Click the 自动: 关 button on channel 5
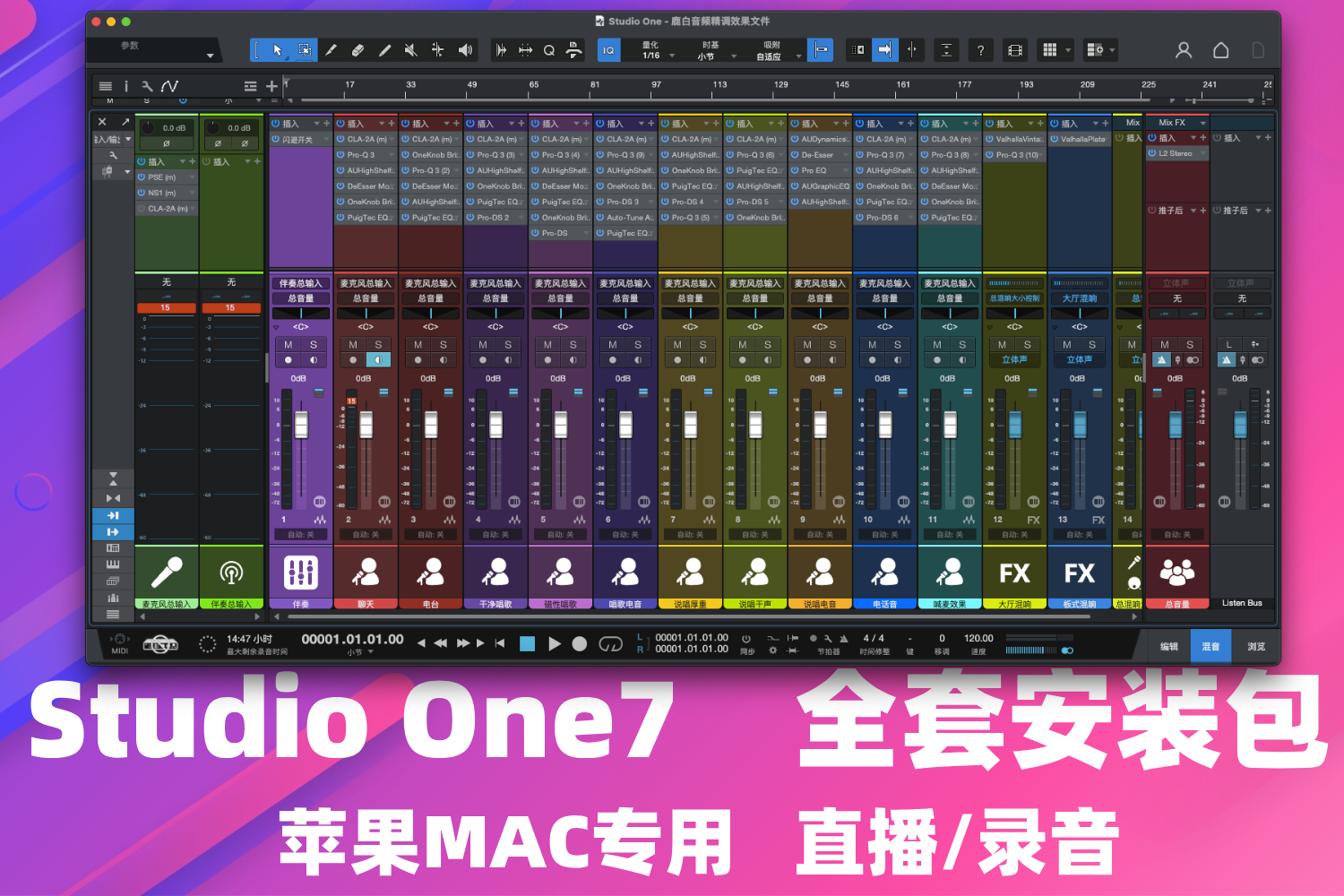 pyautogui.click(x=561, y=534)
